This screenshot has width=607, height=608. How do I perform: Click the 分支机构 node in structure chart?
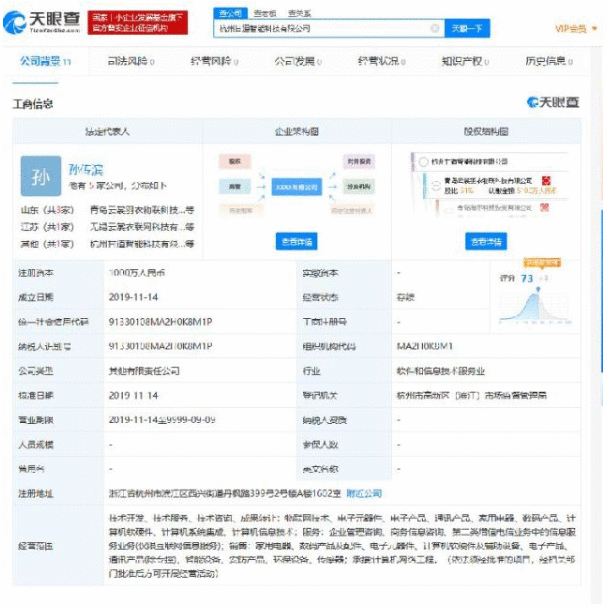[x=359, y=187]
